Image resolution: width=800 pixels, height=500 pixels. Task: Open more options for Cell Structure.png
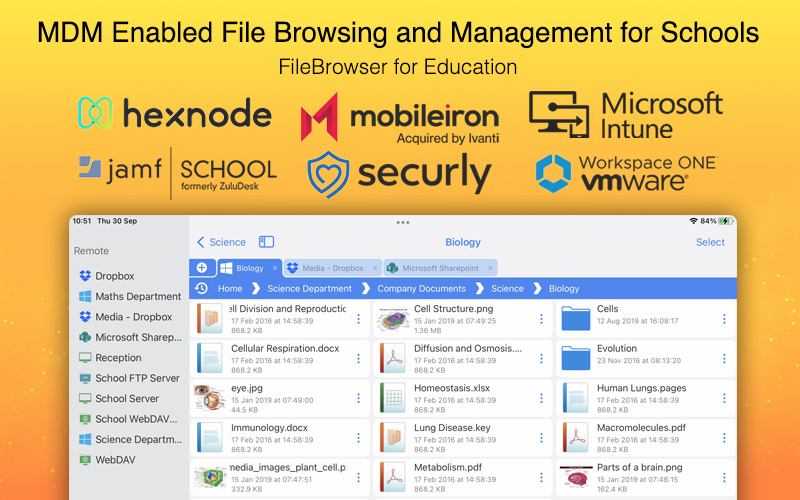[541, 319]
